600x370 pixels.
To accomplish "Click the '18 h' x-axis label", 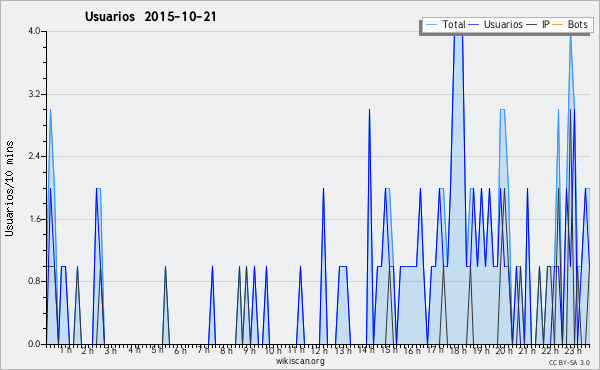I will click(x=458, y=350).
